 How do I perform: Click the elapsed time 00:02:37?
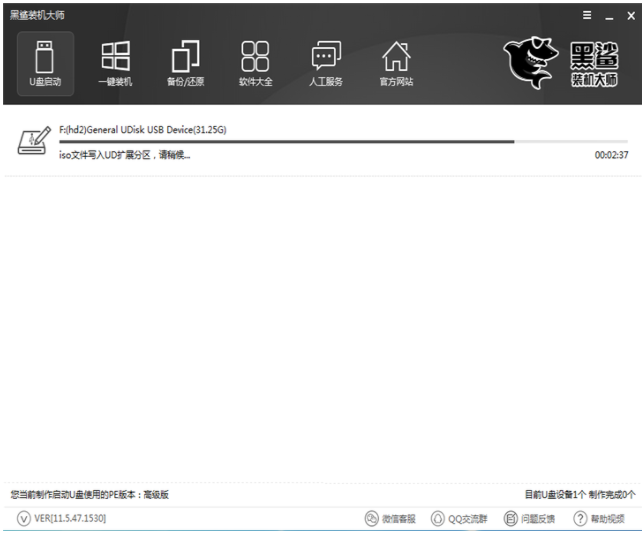coord(611,155)
